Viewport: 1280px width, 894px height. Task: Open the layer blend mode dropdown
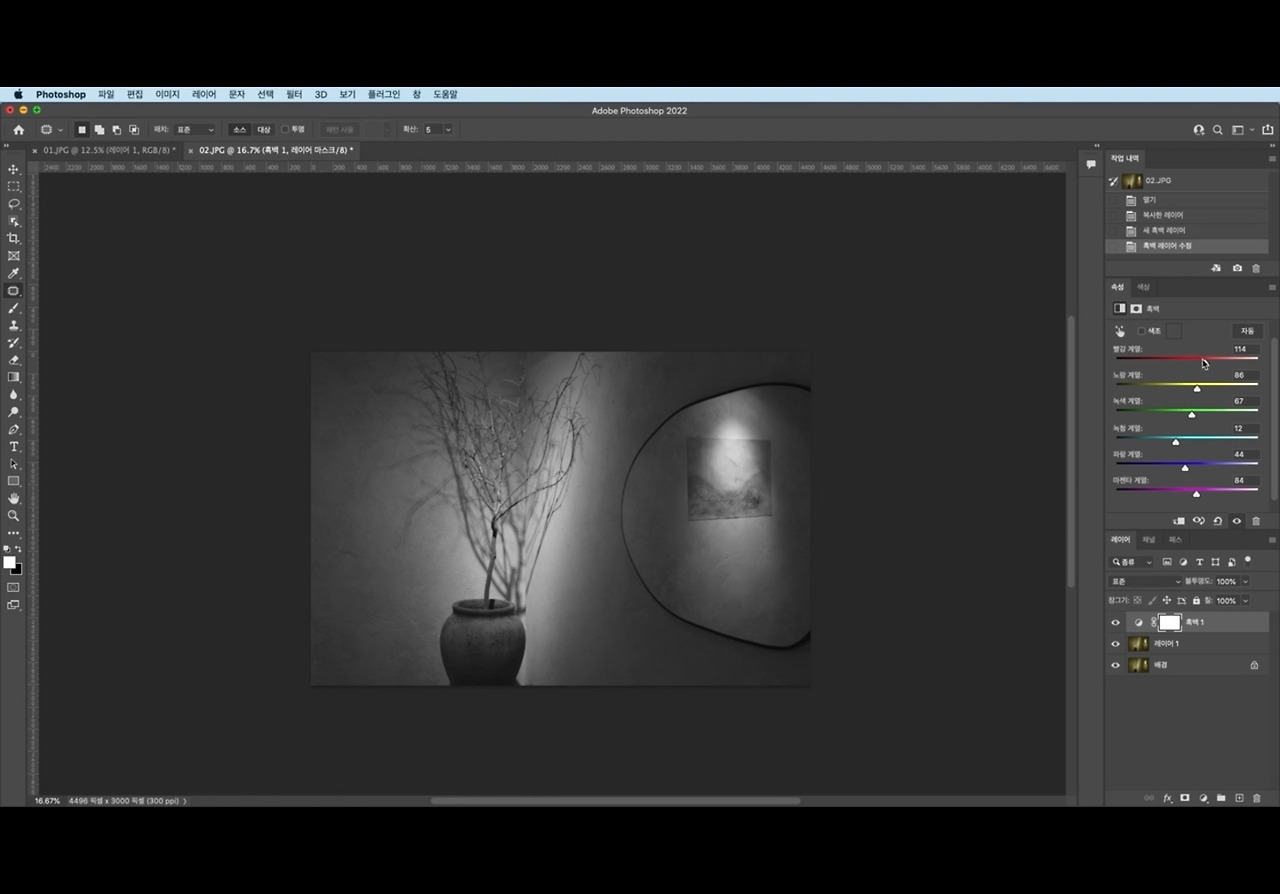(x=1146, y=581)
